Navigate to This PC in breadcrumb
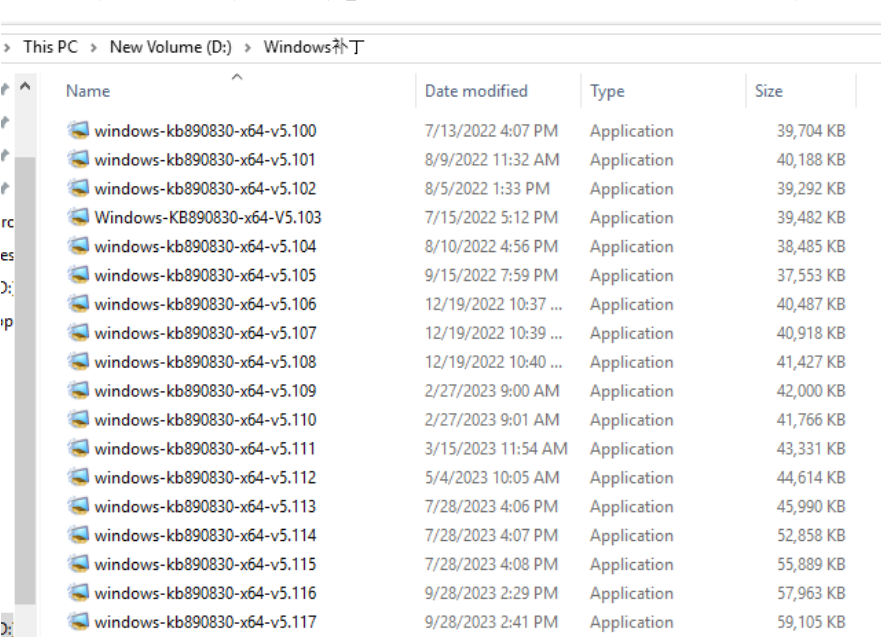 [x=51, y=47]
